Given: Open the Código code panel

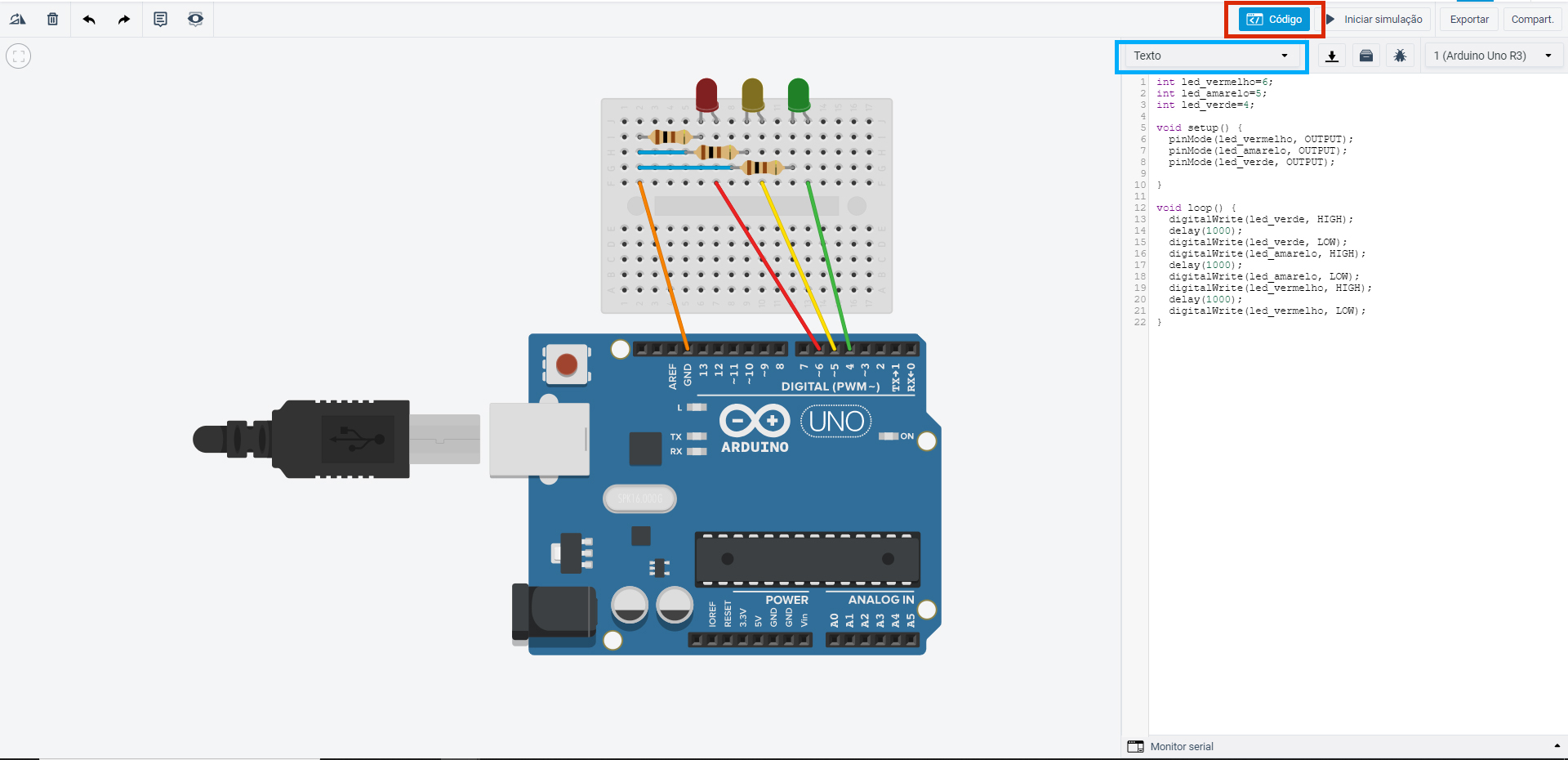Looking at the screenshot, I should click(1274, 19).
